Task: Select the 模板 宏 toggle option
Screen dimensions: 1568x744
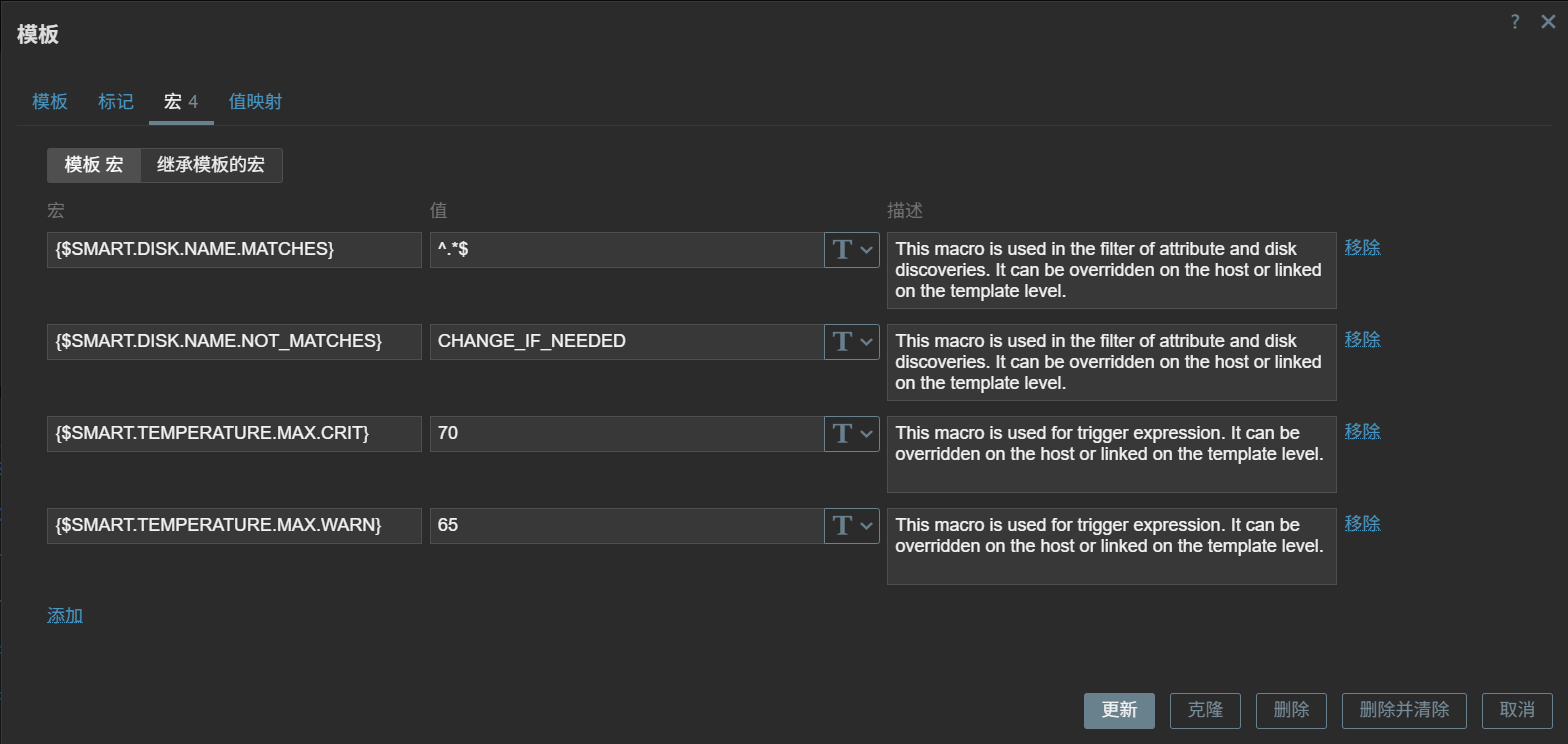Action: pos(94,166)
